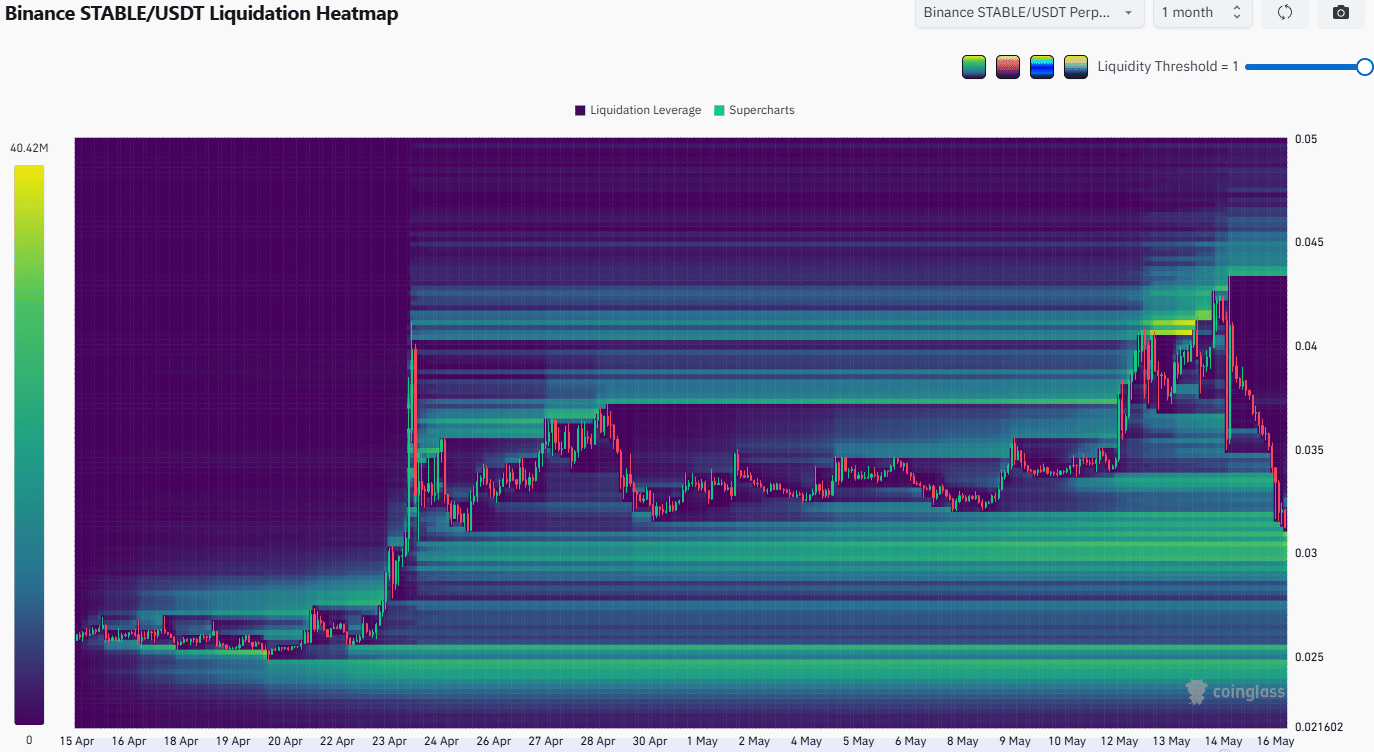
Task: Click the Liquidity Threshold slider handle
Action: tap(1365, 67)
